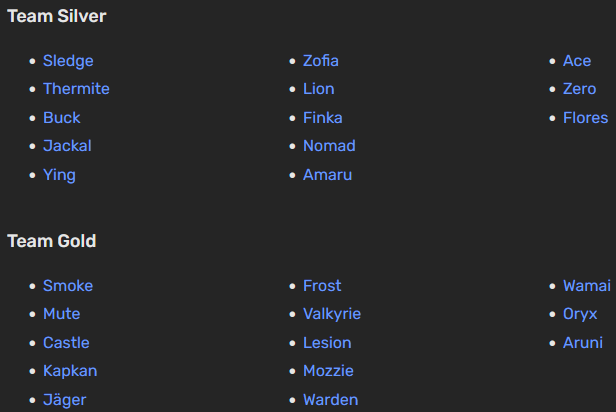This screenshot has width=616, height=412.
Task: Open the Zofia operator link
Action: click(x=321, y=61)
